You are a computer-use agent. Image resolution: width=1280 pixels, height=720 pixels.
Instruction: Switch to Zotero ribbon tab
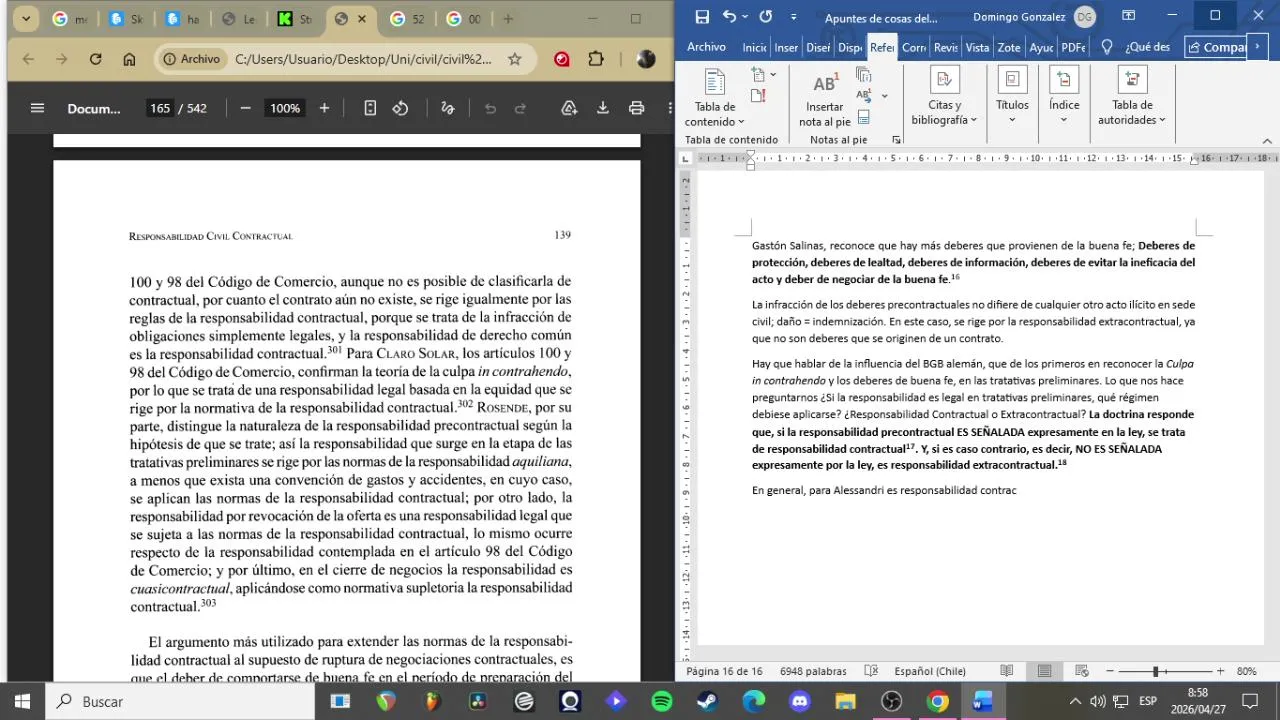[1009, 47]
